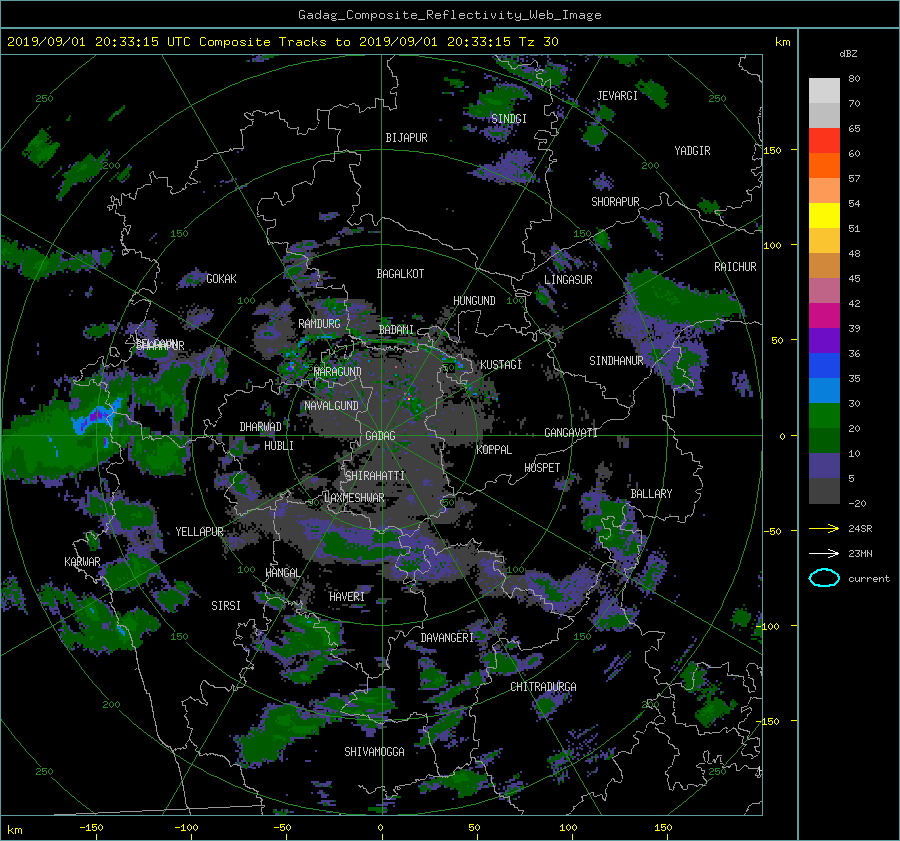Click the DAVANGERI city label
This screenshot has width=900, height=841.
click(447, 638)
